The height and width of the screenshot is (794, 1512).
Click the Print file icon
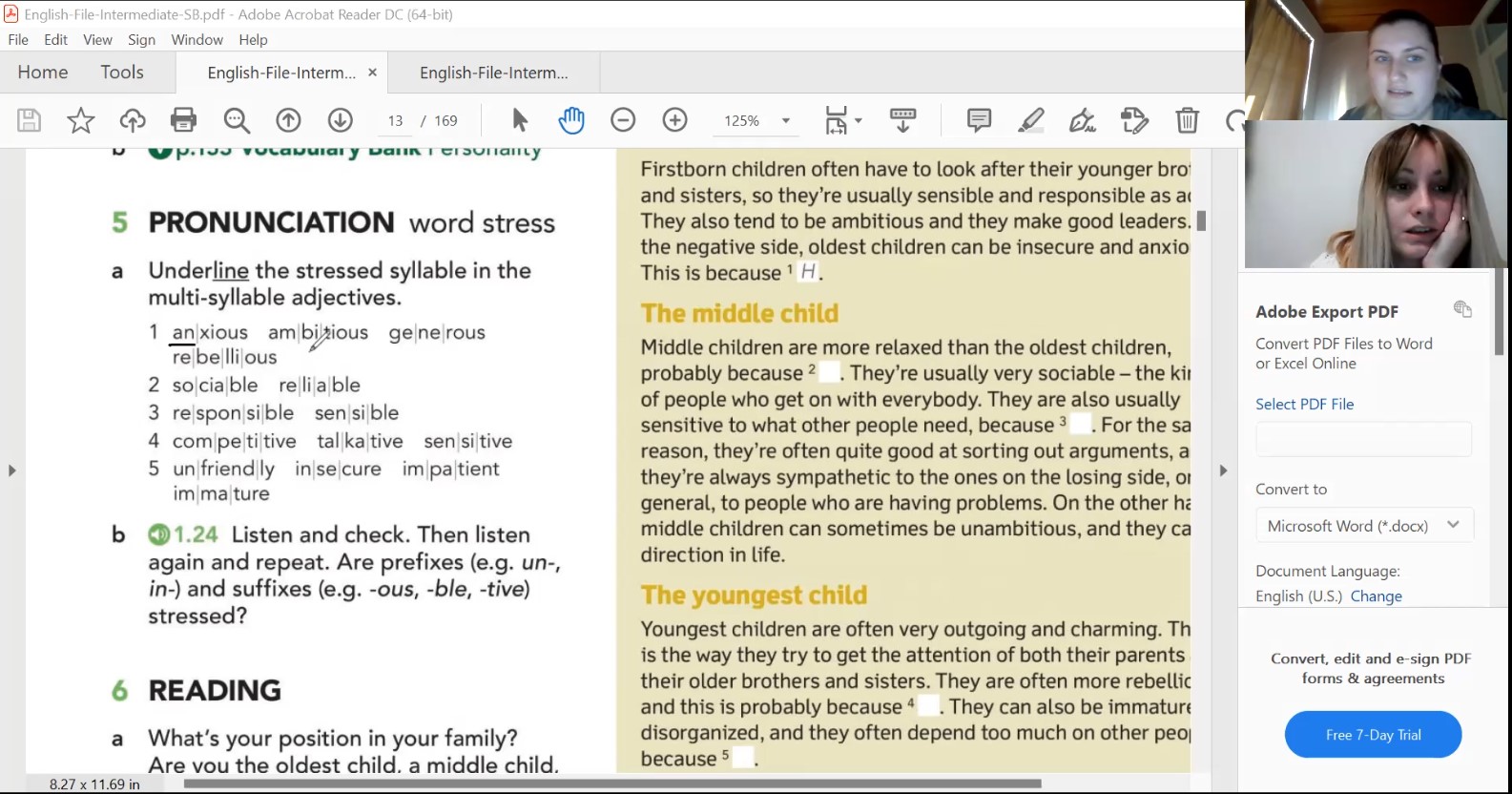(183, 120)
